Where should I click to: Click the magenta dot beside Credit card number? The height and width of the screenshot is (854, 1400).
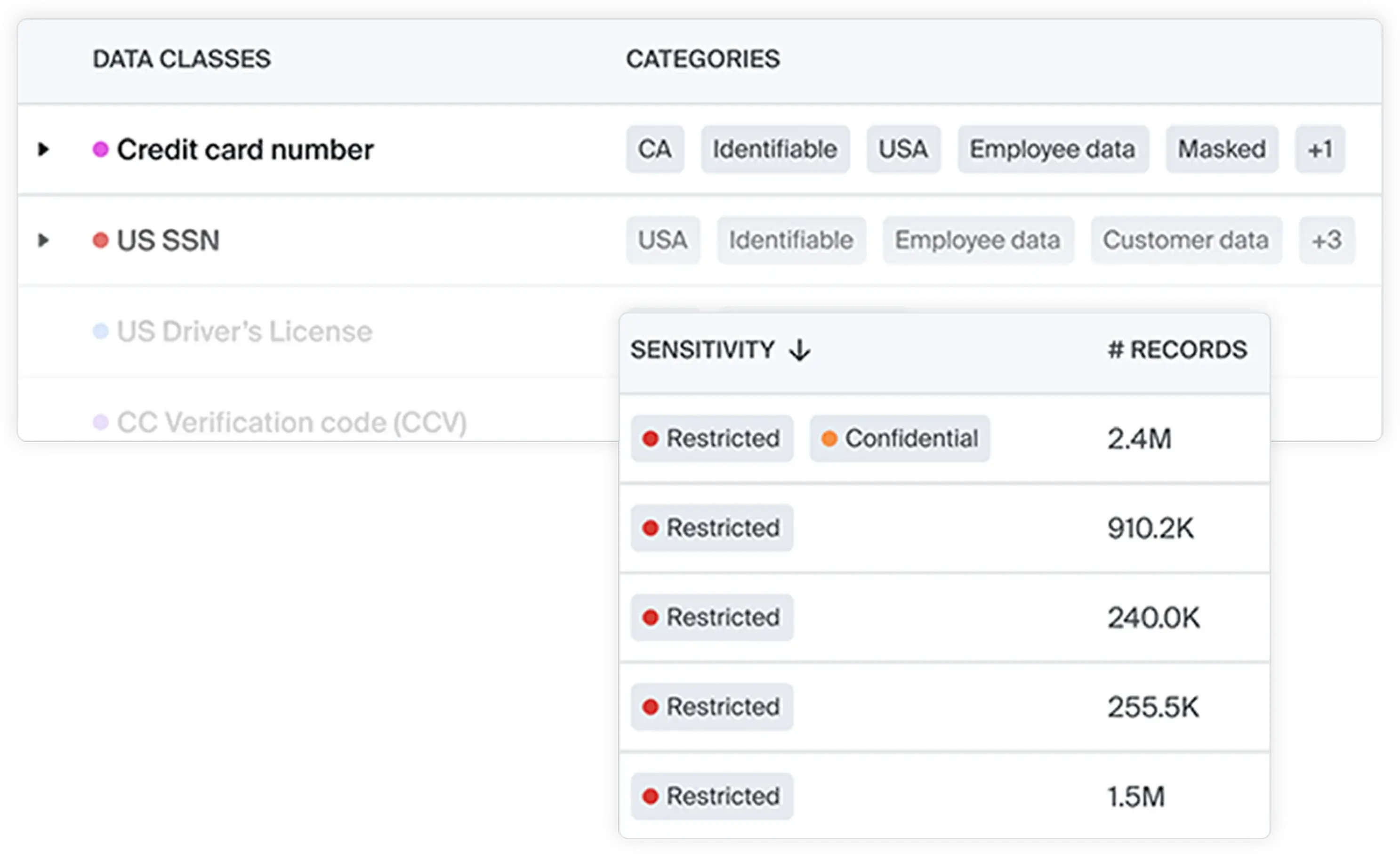pos(101,149)
